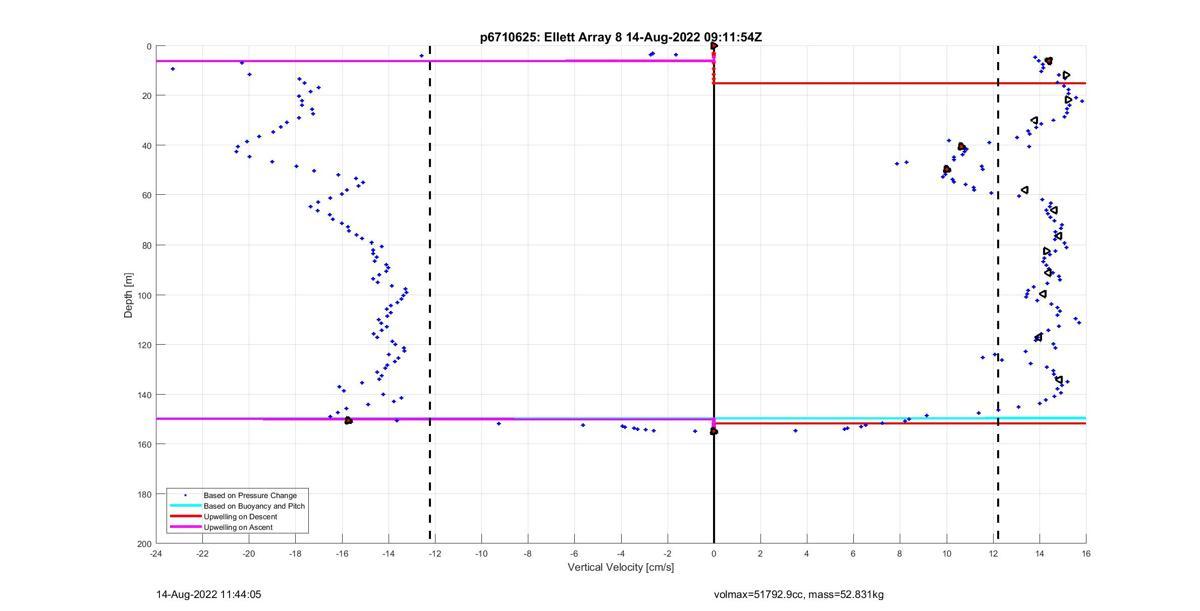Click velocity axis tick label '-18'

[x=295, y=553]
